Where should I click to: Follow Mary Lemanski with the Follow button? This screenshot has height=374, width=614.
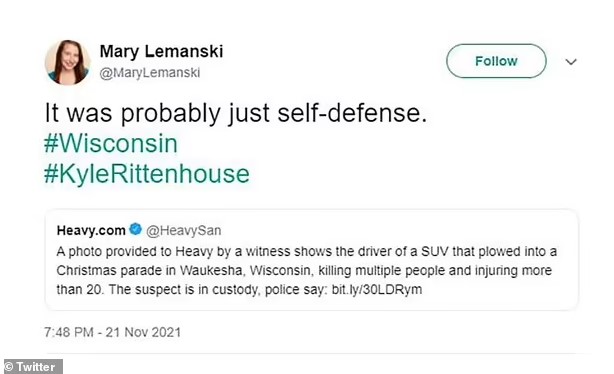(x=496, y=61)
